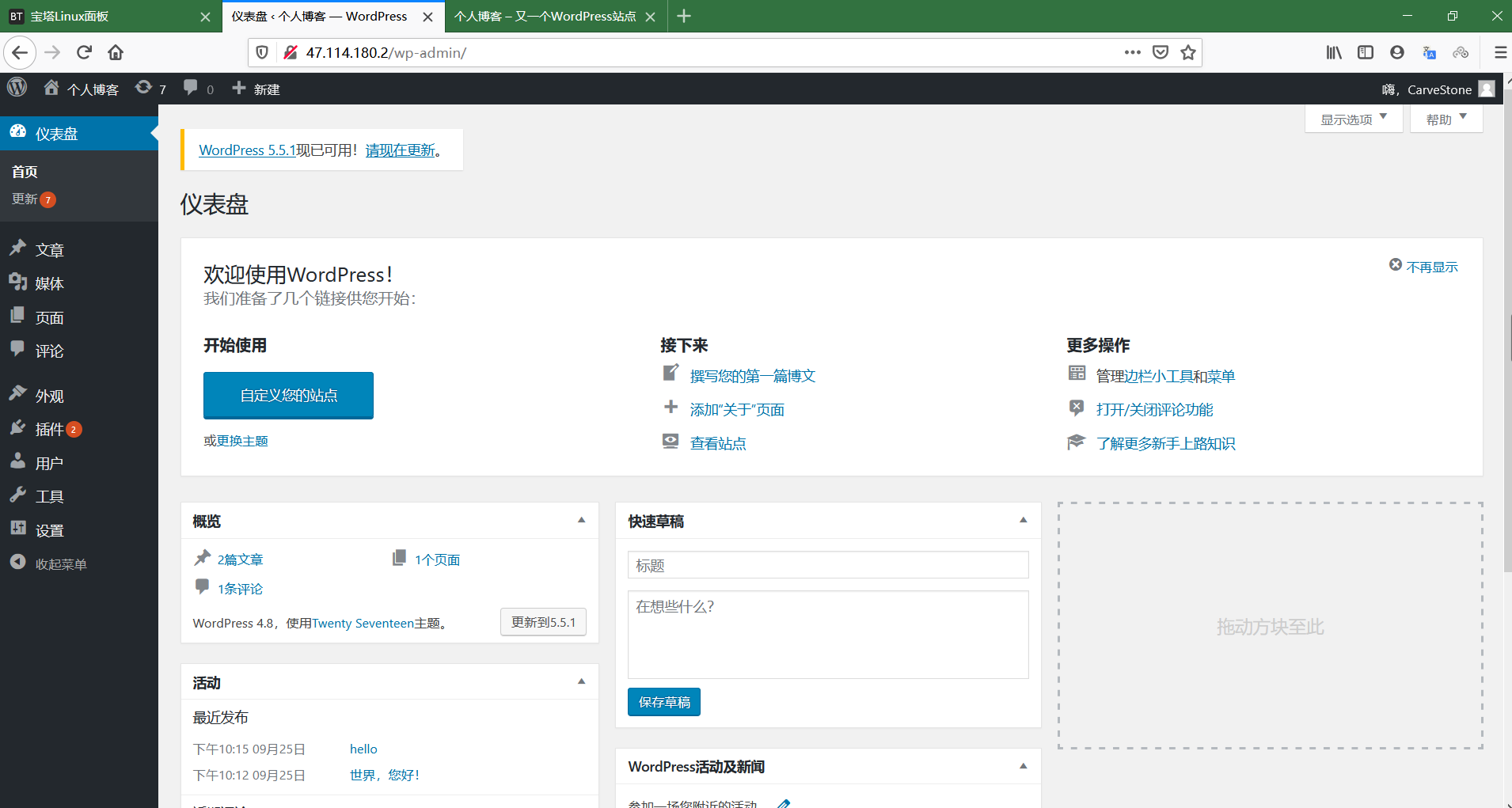Switch to the 个人博客 – 又一个WordPress站点 tab
The height and width of the screenshot is (808, 1512).
[556, 17]
